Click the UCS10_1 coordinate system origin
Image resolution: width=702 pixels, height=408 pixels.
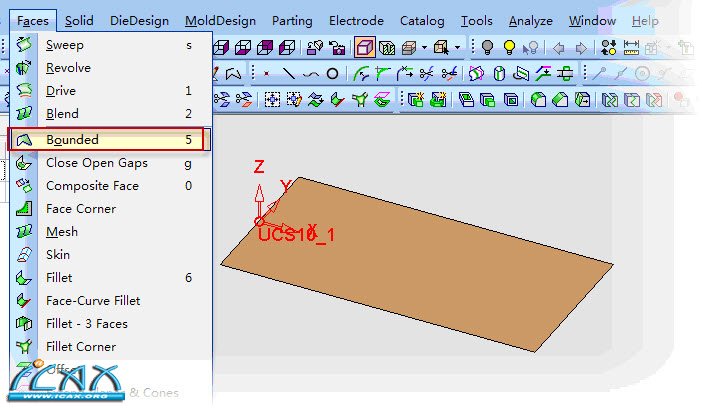coord(259,222)
